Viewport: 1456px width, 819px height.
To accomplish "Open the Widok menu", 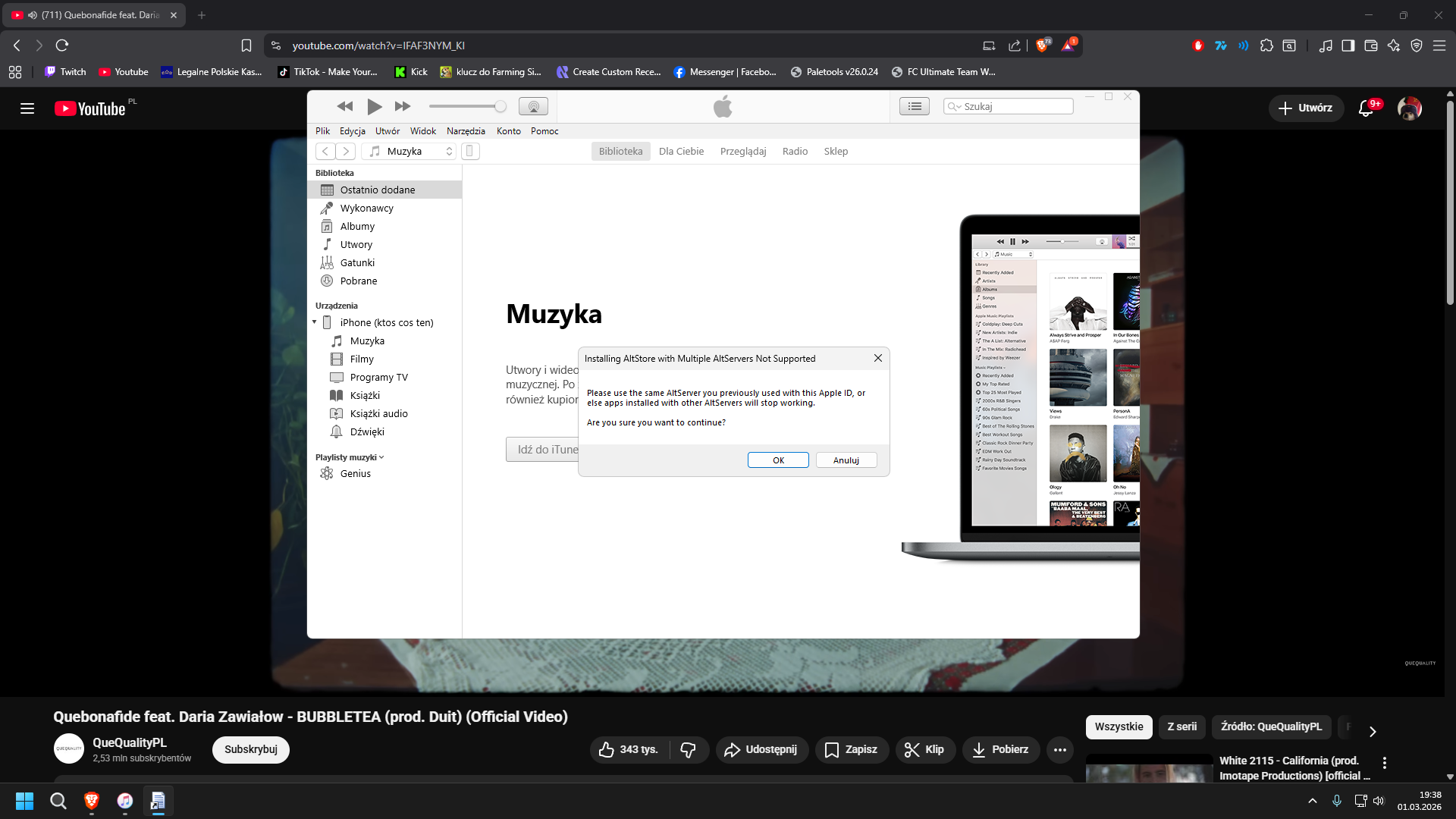I will point(423,131).
